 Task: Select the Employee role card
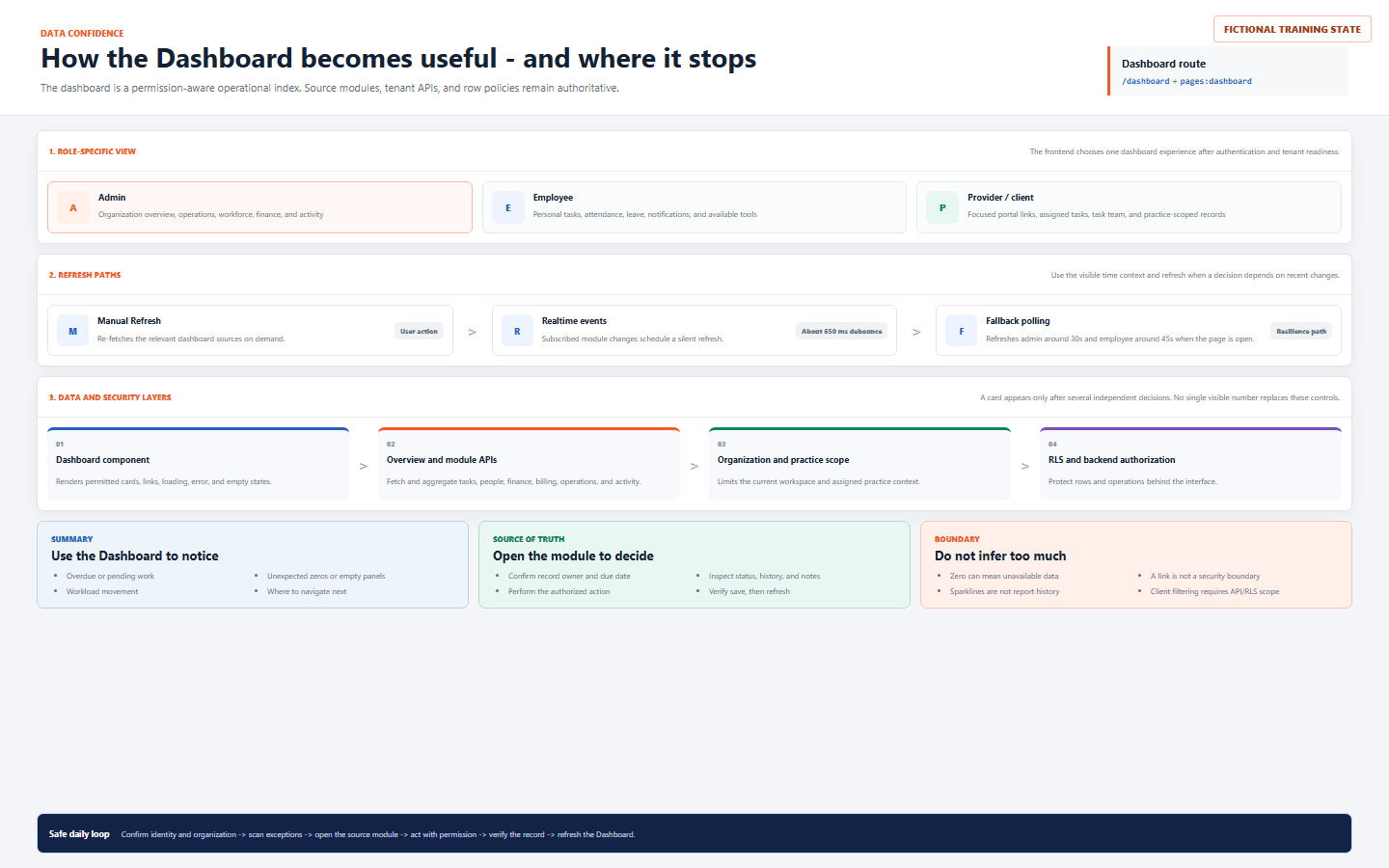coord(694,207)
